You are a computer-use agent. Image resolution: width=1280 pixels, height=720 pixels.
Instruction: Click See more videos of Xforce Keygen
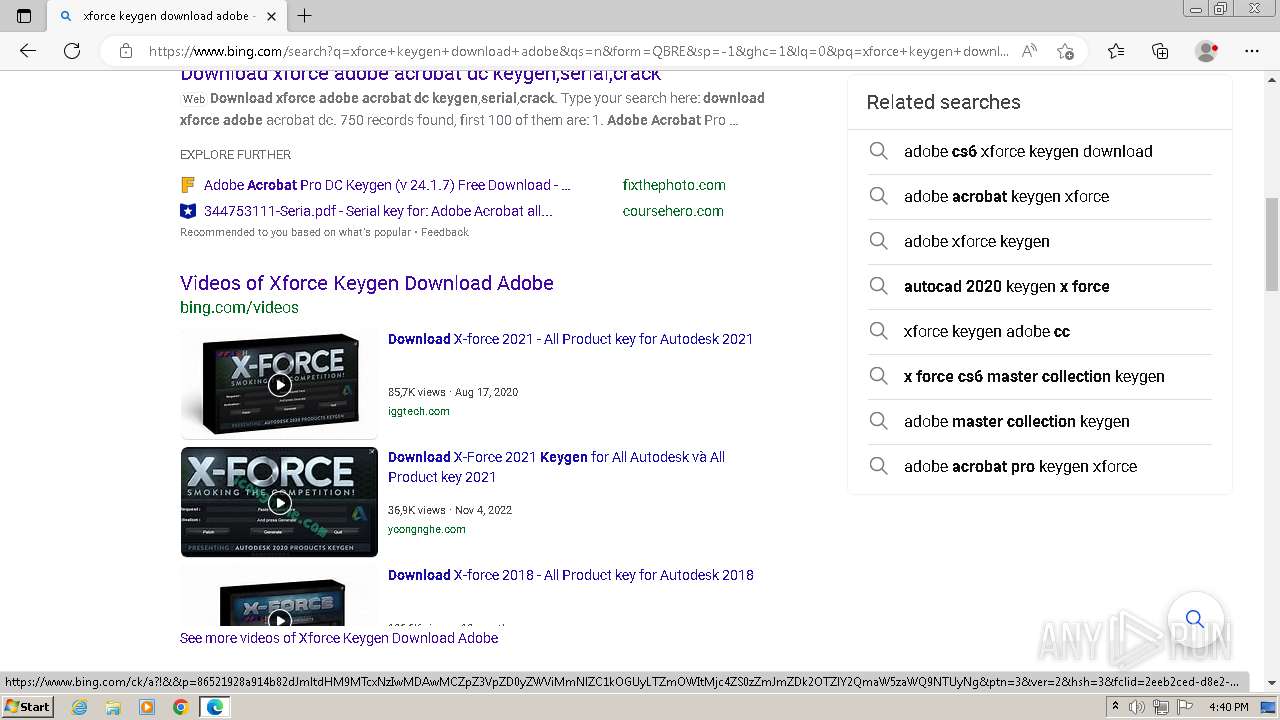pyautogui.click(x=339, y=638)
